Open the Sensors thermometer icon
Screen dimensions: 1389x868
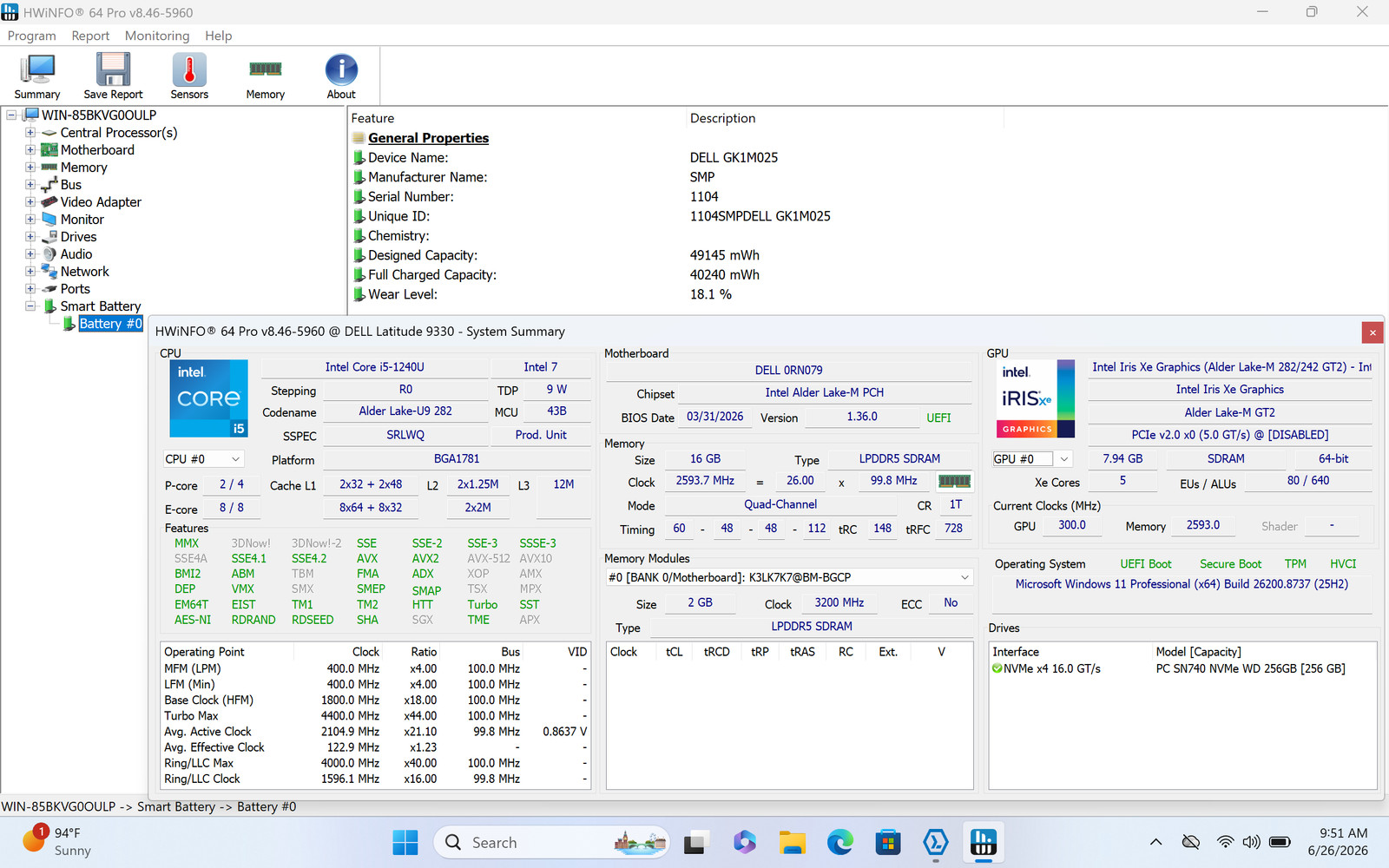[x=189, y=76]
